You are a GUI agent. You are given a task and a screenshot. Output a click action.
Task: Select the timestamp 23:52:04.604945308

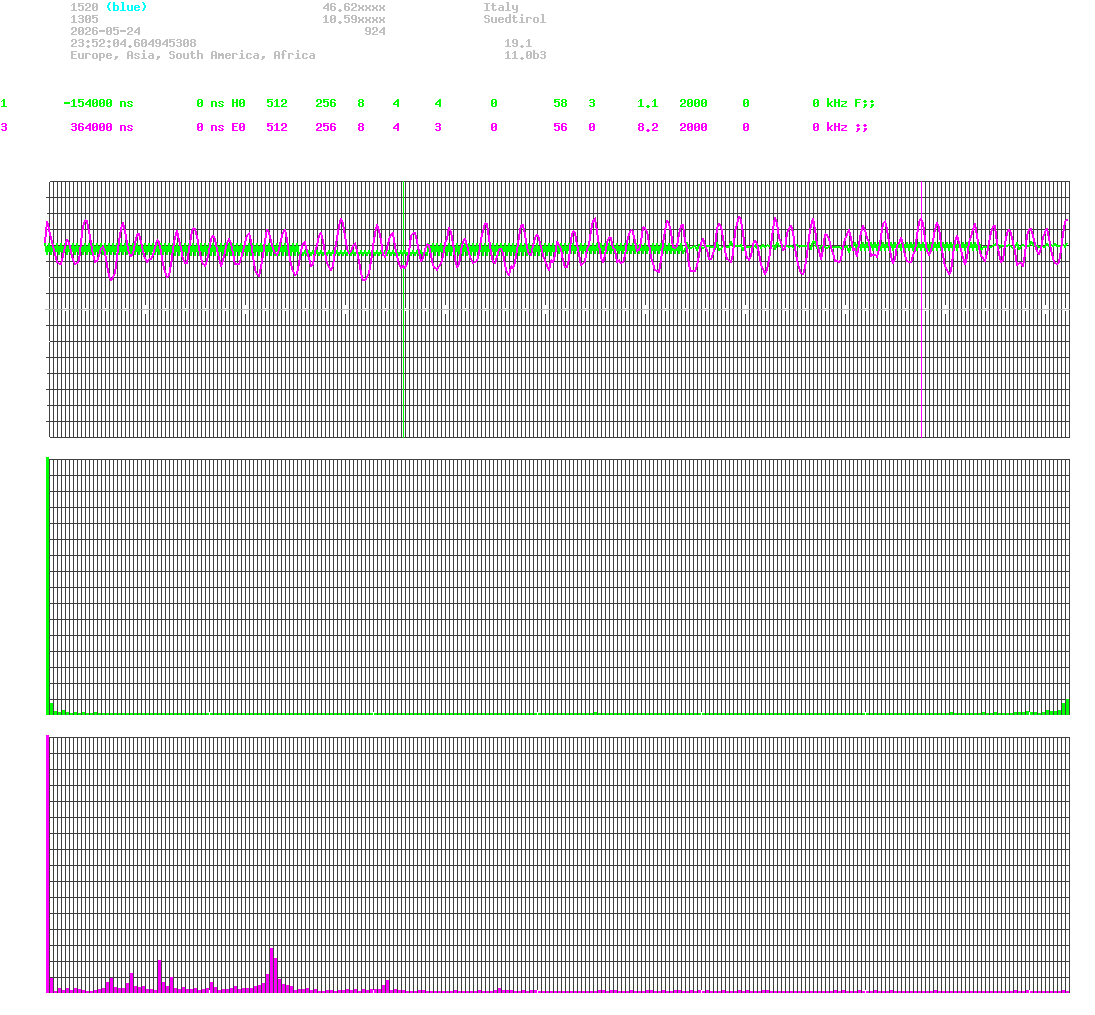(x=133, y=43)
